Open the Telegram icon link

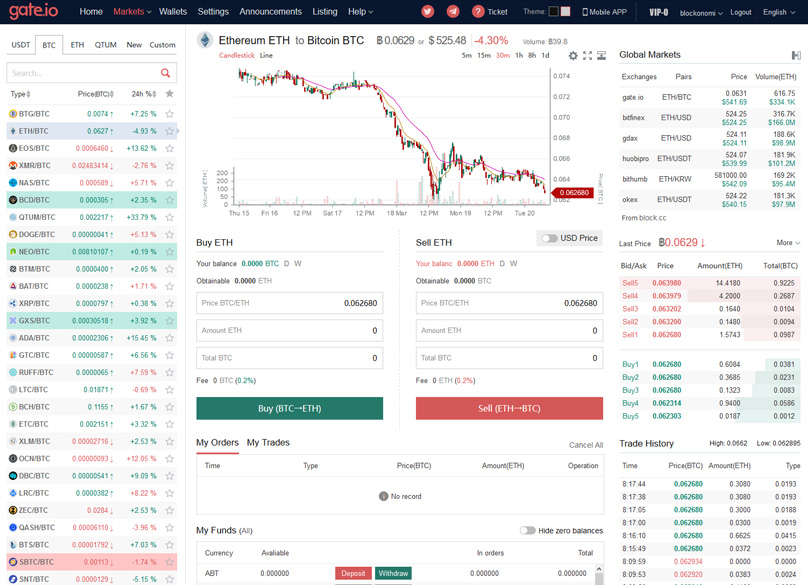453,11
